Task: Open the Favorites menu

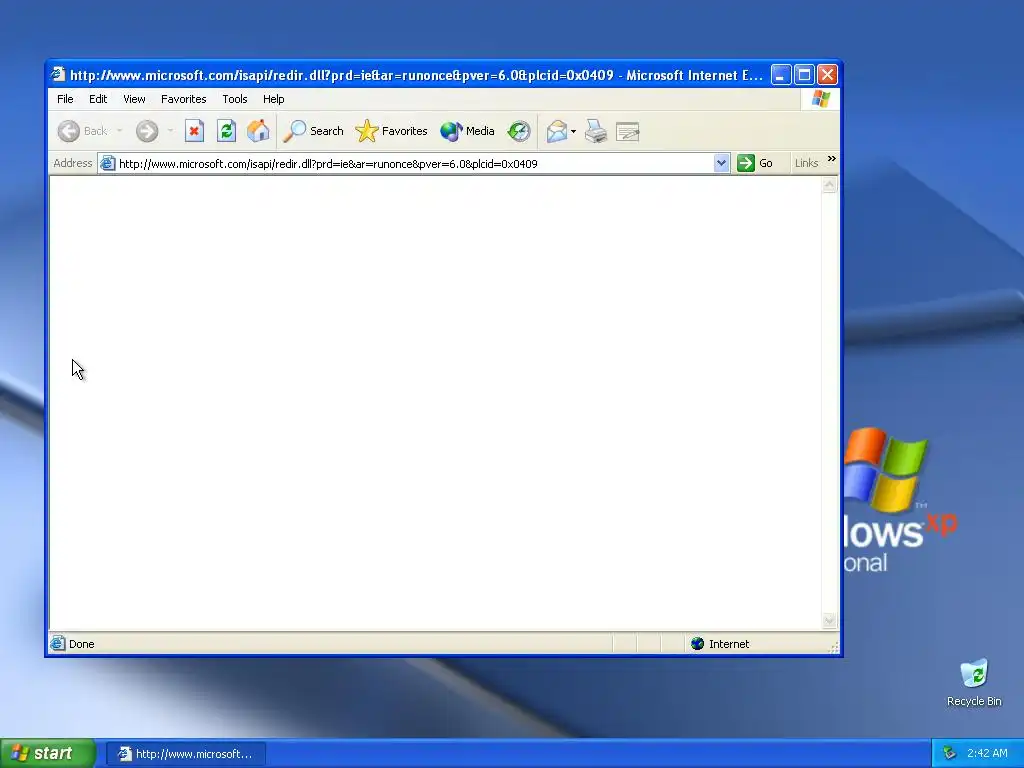Action: point(184,99)
